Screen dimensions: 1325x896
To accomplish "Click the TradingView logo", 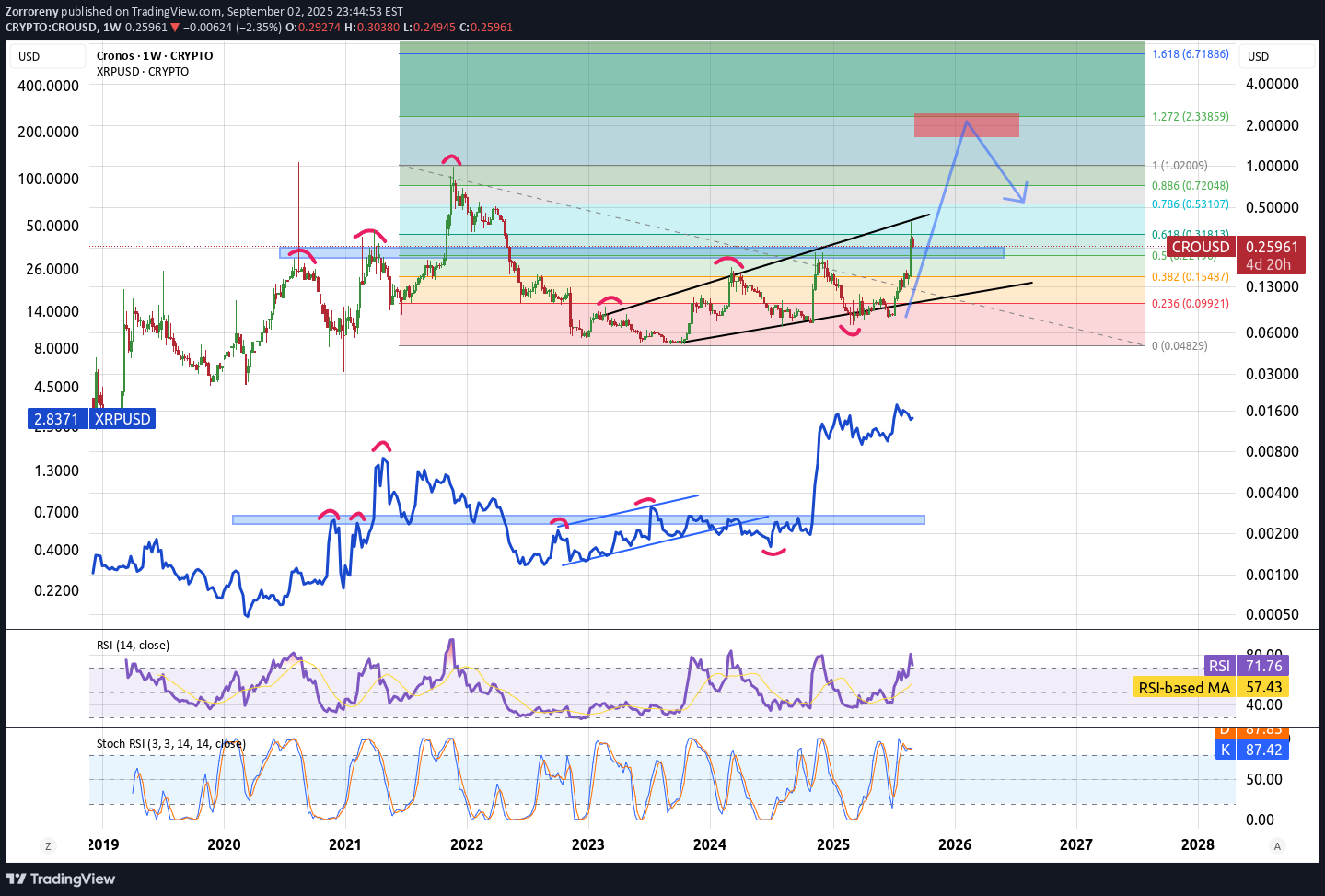I will (x=61, y=879).
